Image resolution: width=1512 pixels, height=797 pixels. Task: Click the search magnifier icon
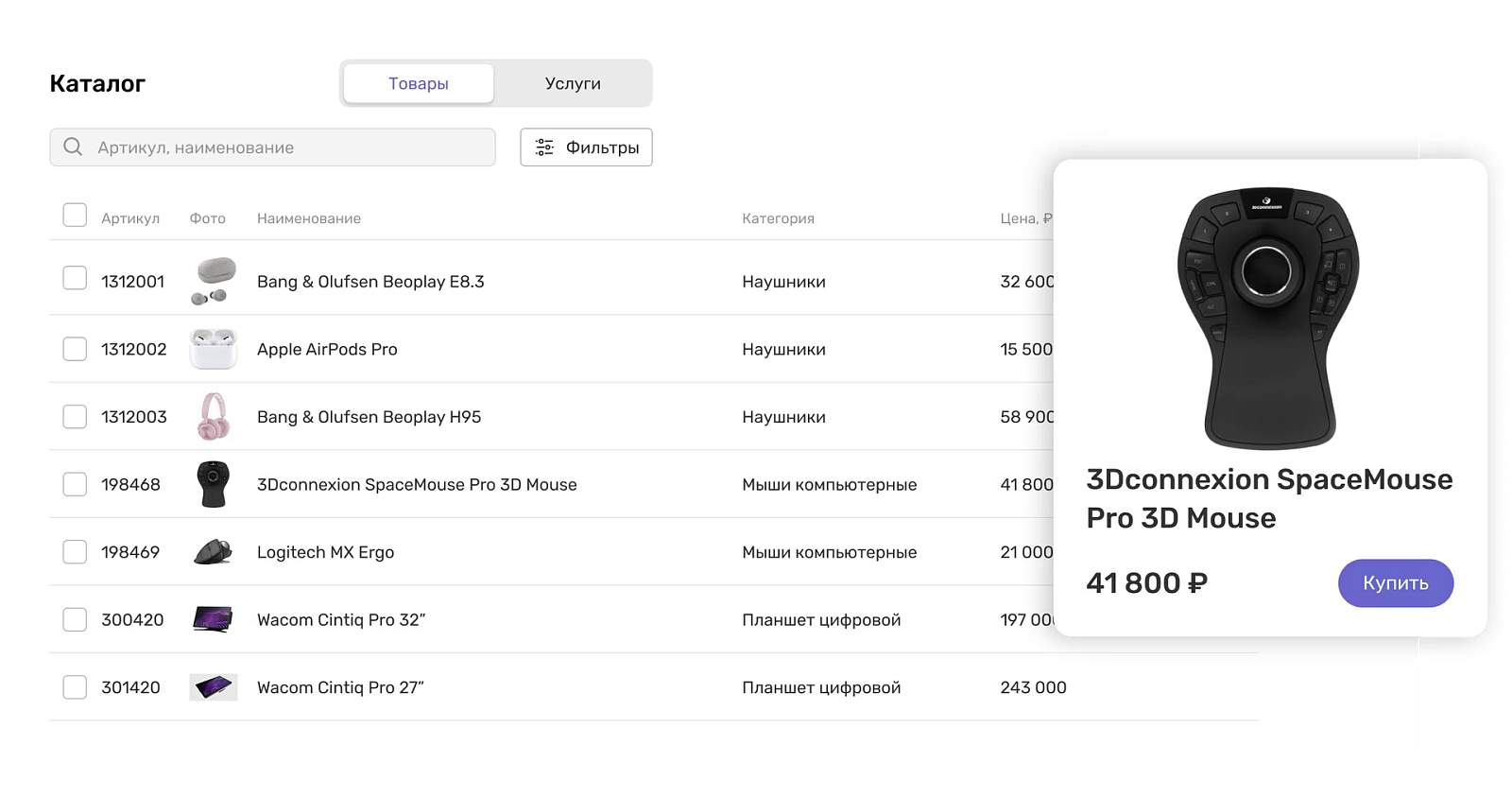point(73,147)
